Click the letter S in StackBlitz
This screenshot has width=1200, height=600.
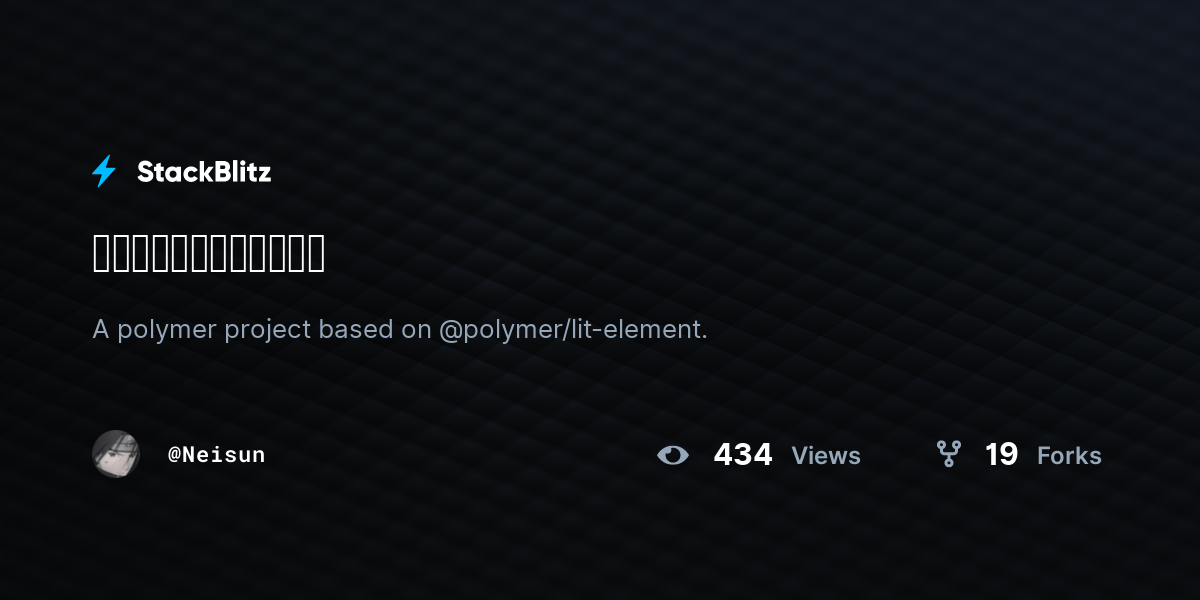click(145, 172)
